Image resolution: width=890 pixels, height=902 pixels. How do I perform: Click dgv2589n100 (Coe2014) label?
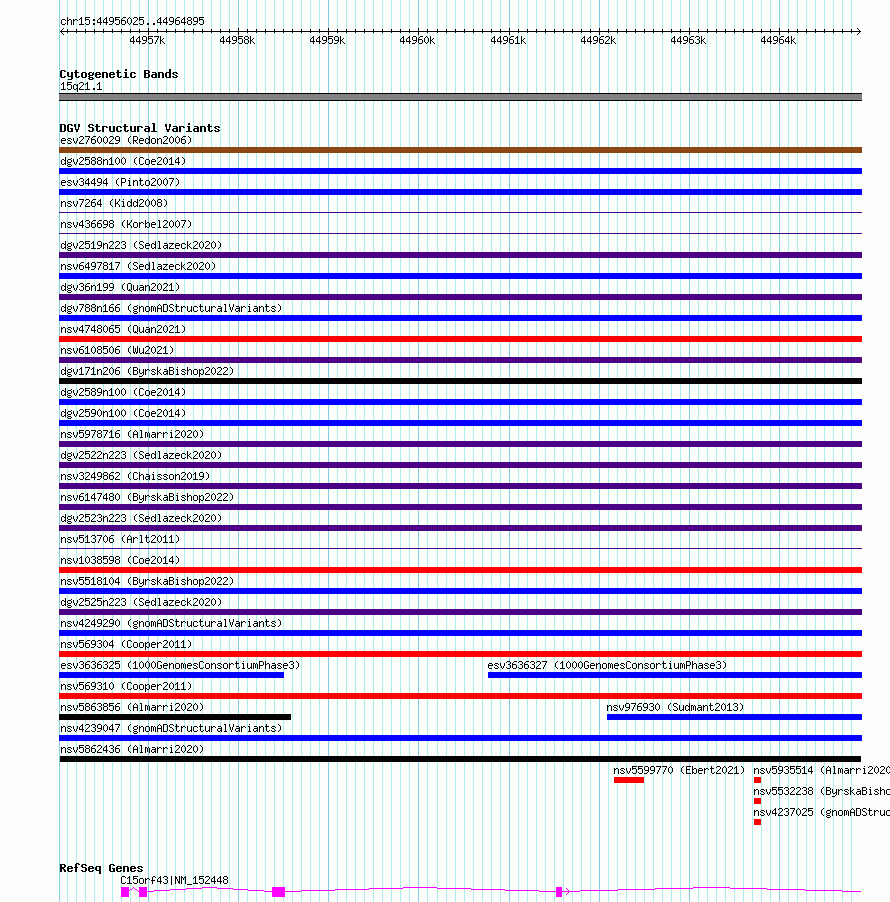coord(123,392)
